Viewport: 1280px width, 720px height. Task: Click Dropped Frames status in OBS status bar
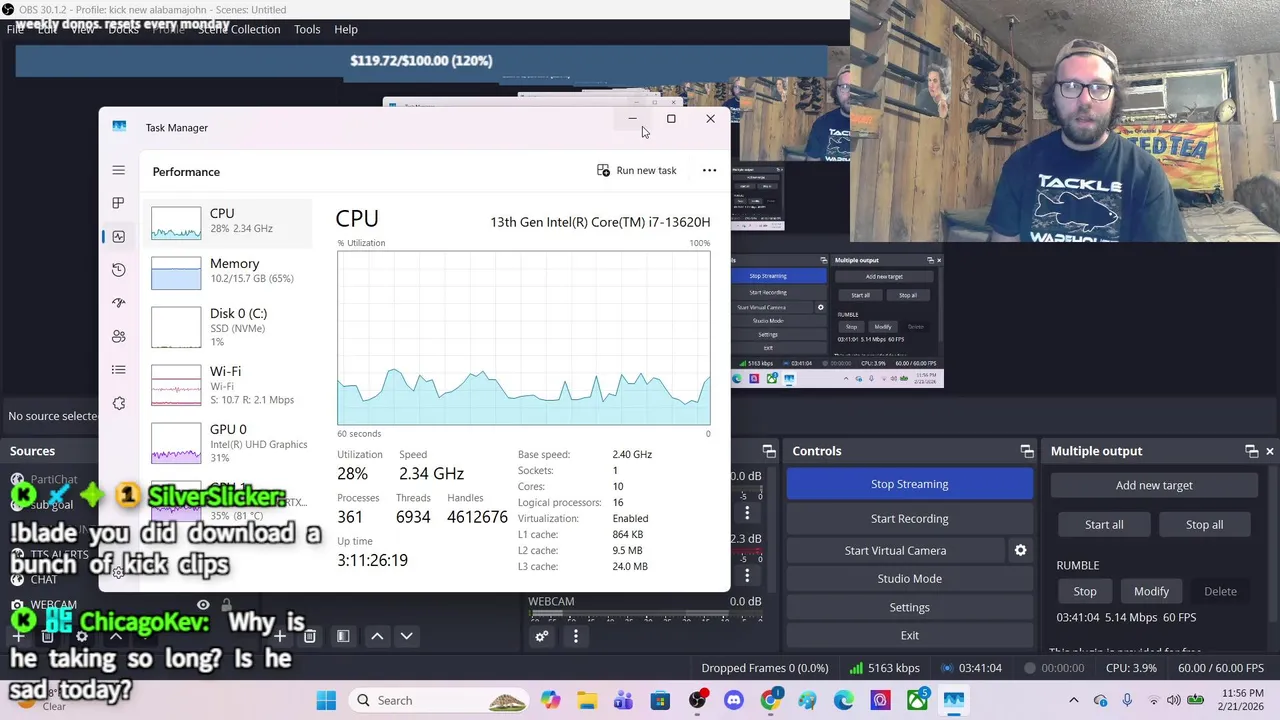[x=765, y=668]
